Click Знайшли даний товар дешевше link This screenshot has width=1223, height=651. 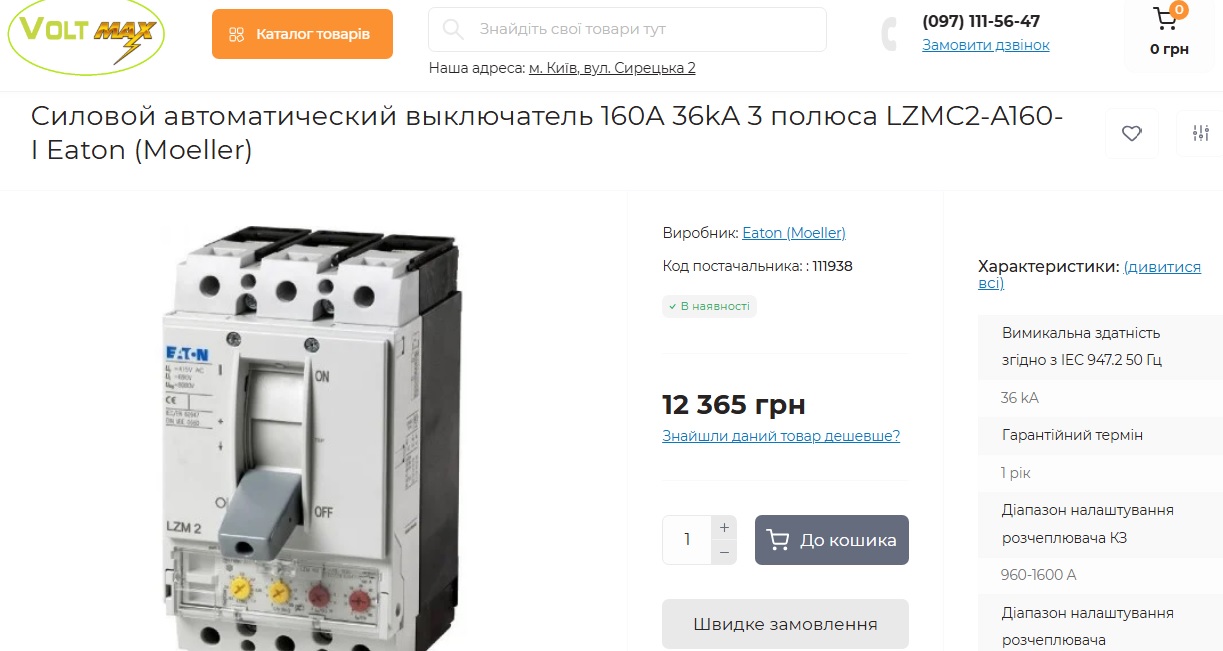[781, 436]
